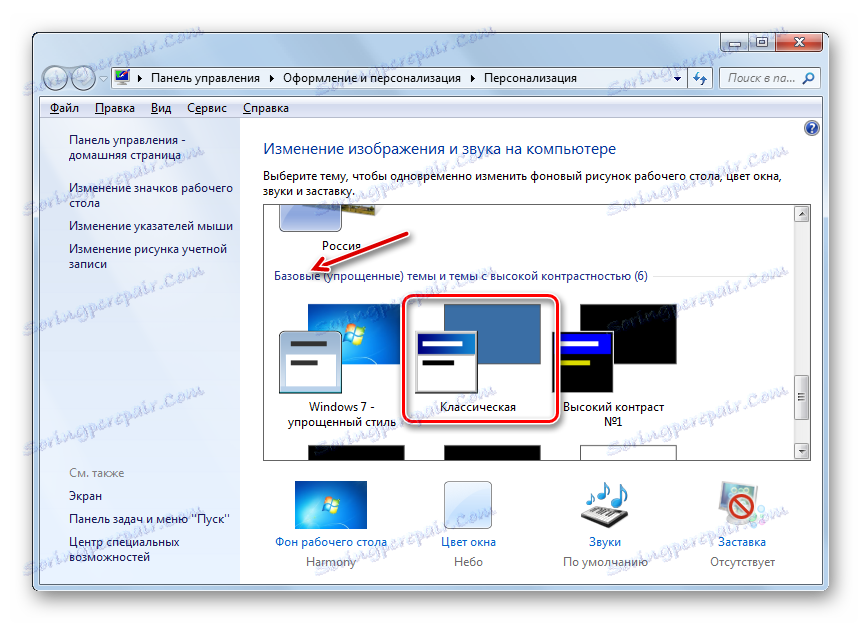The width and height of the screenshot is (862, 624).
Task: Click the refresh arrows button
Action: 699,78
